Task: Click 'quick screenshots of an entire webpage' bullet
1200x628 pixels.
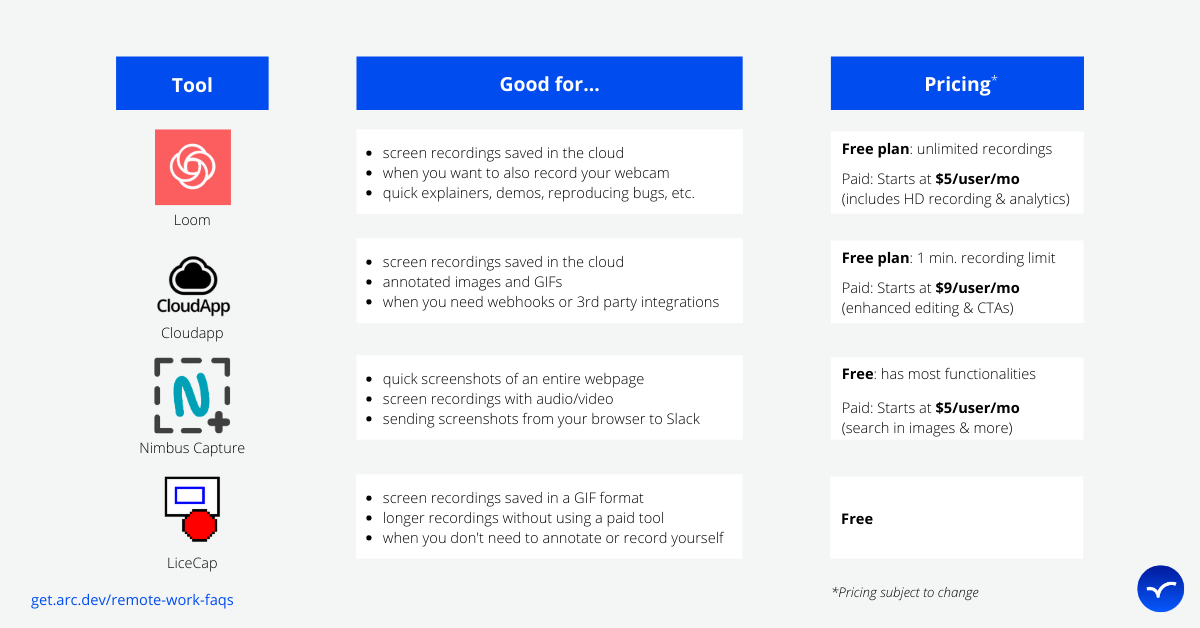Action: (x=513, y=379)
